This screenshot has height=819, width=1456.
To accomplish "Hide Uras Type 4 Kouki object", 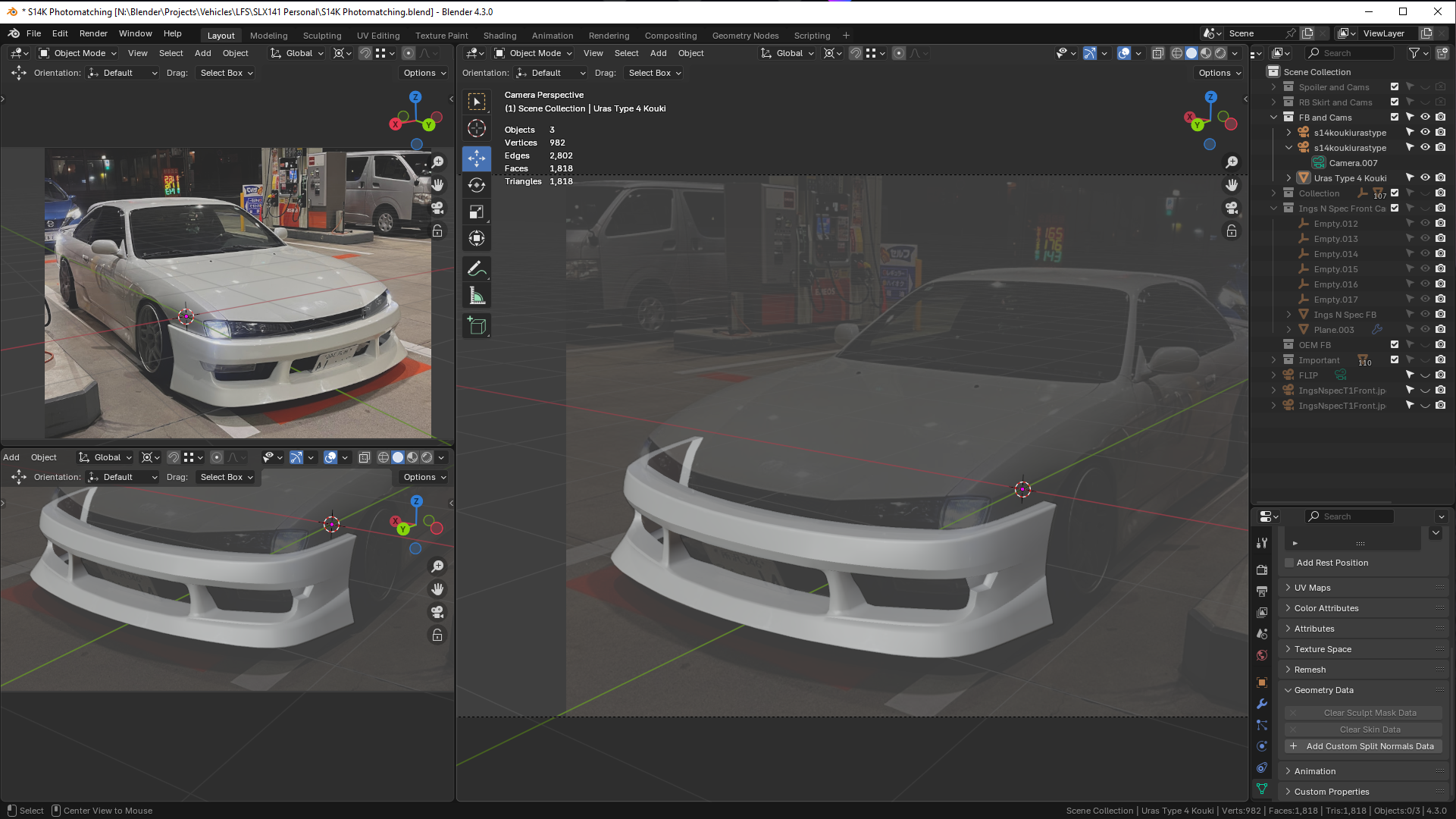I will click(x=1425, y=178).
